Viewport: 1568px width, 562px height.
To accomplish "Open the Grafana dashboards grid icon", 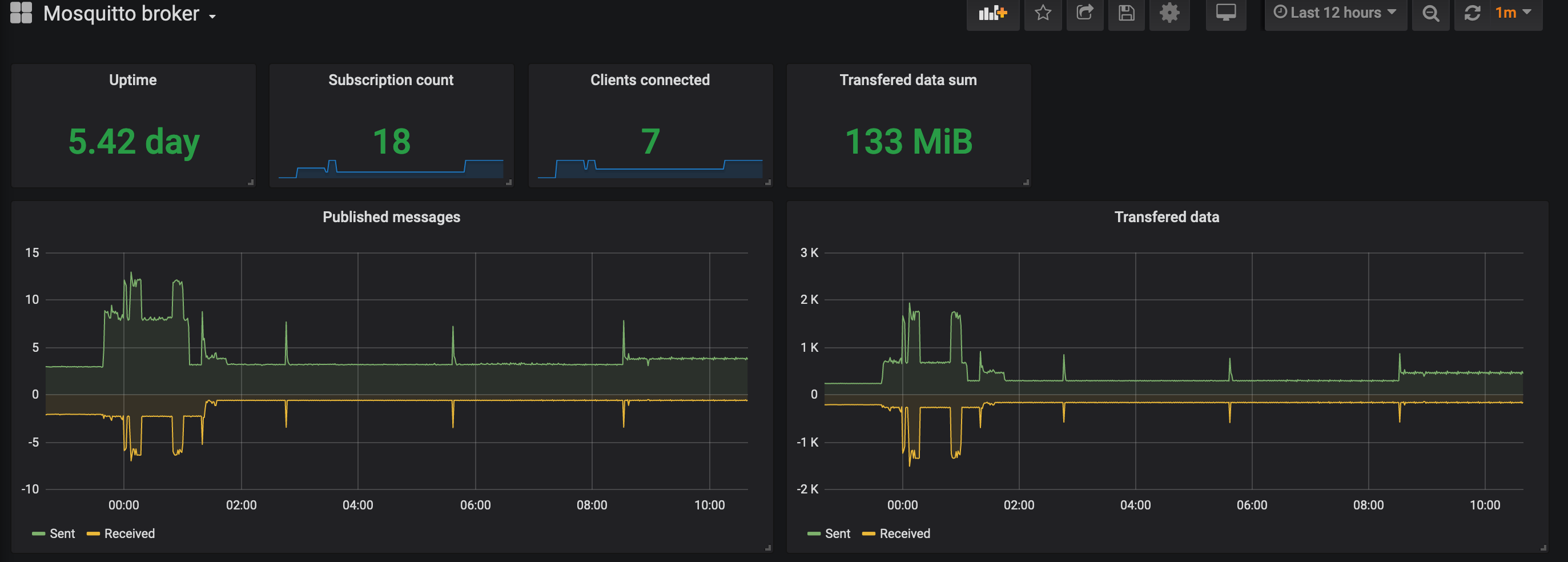I will pyautogui.click(x=21, y=13).
